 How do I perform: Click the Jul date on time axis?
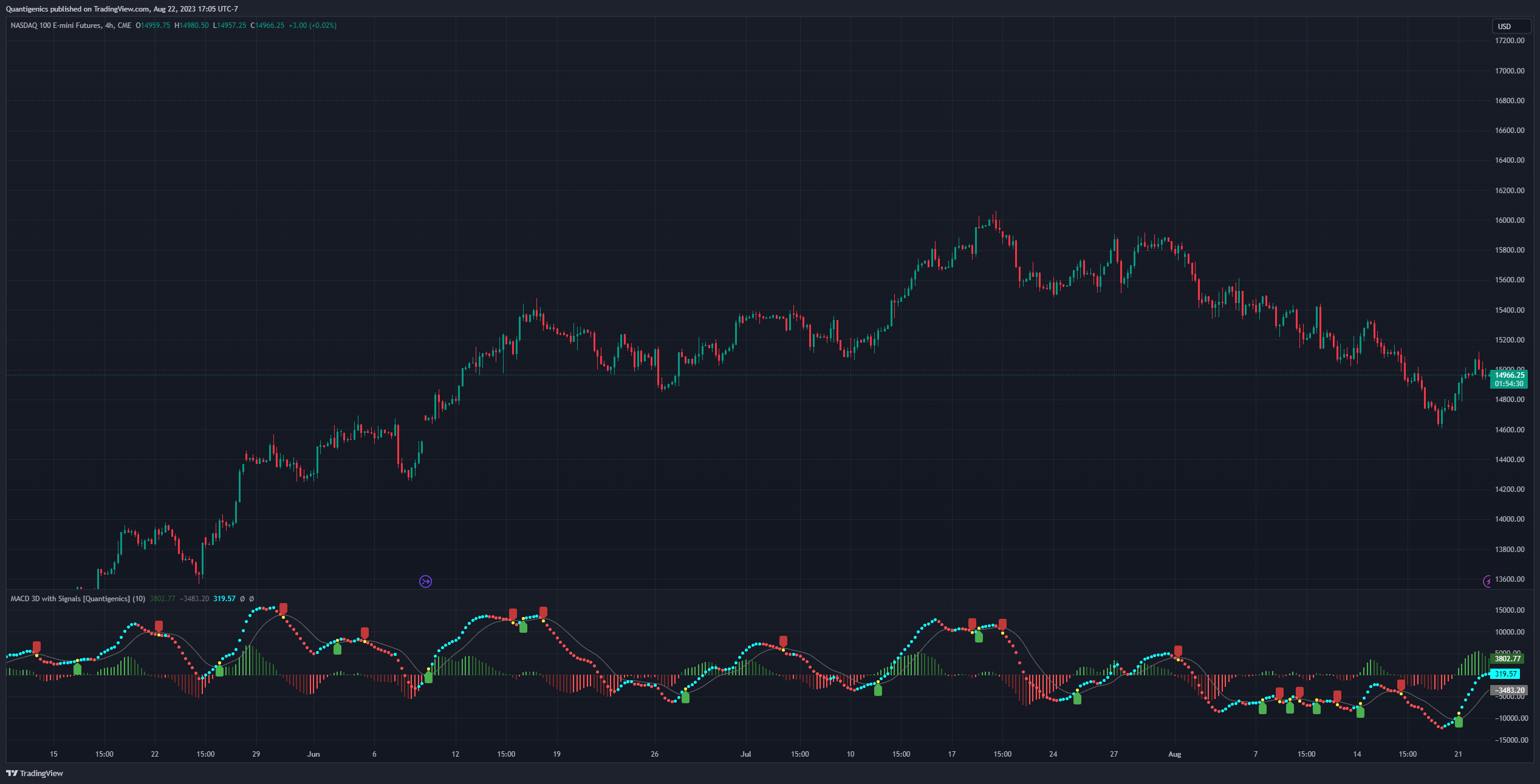pos(745,754)
